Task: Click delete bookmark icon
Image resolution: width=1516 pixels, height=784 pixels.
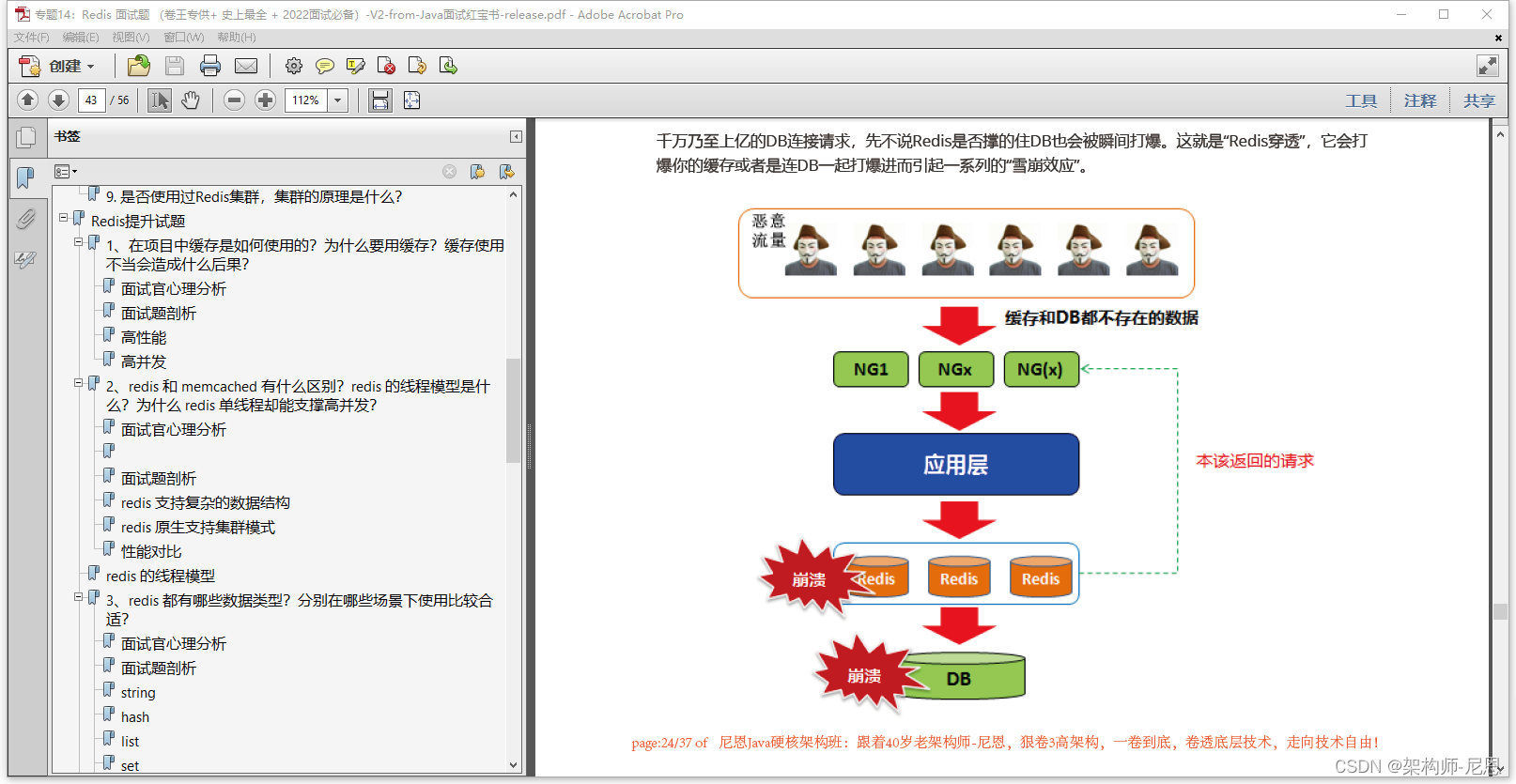Action: [x=450, y=172]
